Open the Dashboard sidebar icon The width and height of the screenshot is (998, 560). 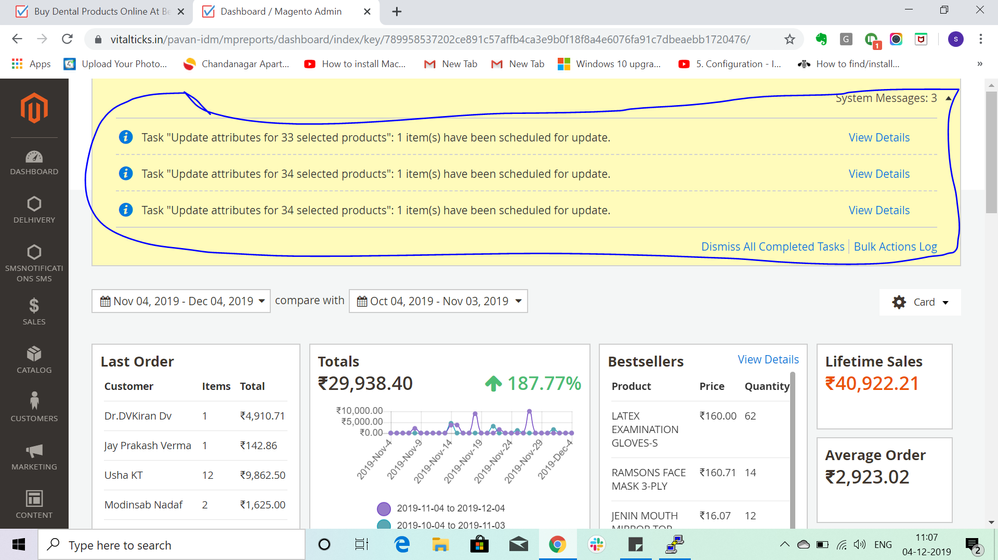(34, 162)
